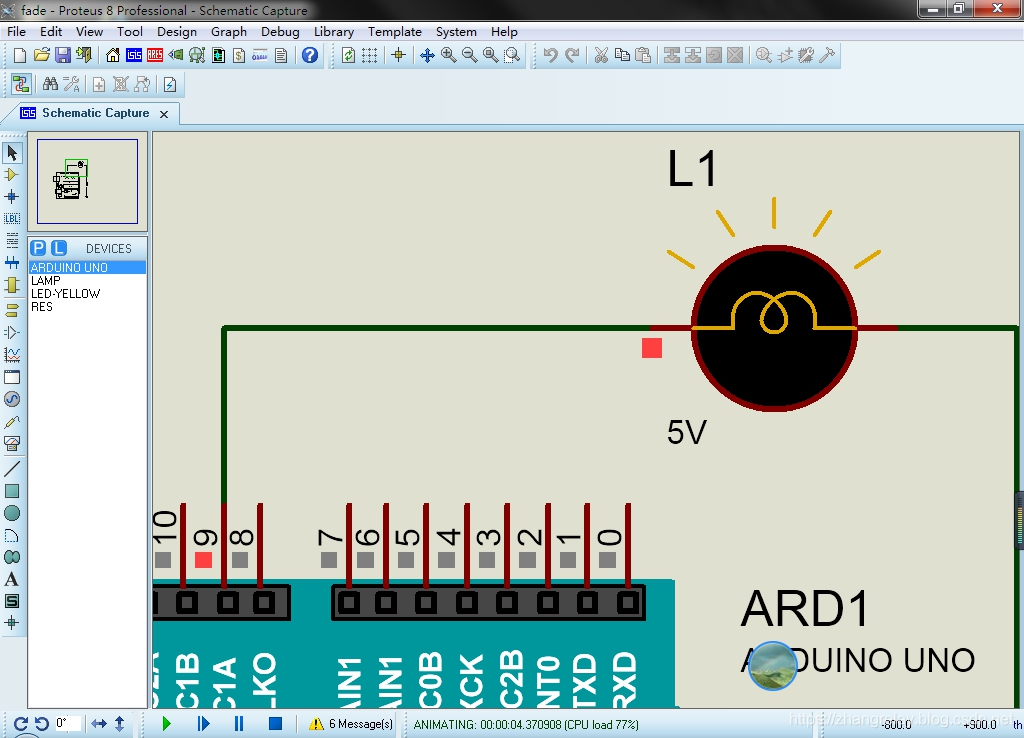Select the Wire Label LBL tool
Screen dimensions: 1024x738
coord(12,219)
